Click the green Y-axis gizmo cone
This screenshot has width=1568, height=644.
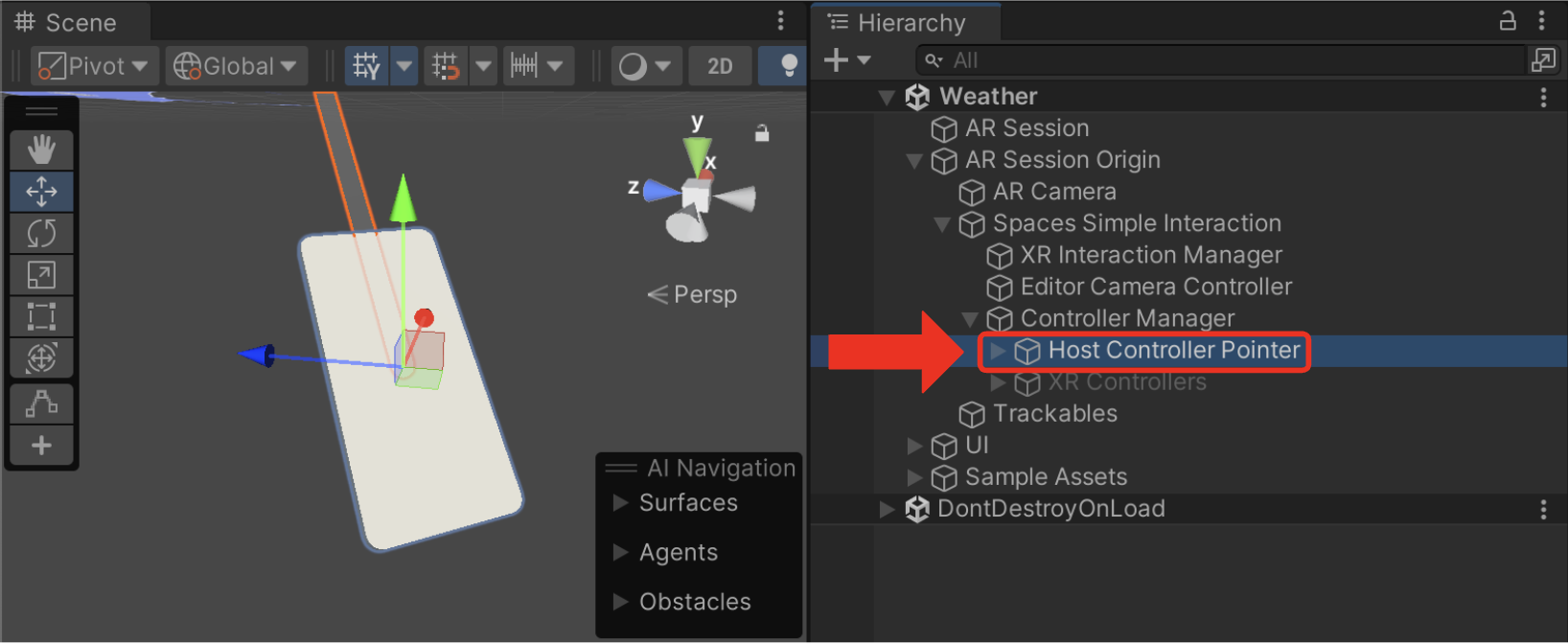(x=697, y=151)
